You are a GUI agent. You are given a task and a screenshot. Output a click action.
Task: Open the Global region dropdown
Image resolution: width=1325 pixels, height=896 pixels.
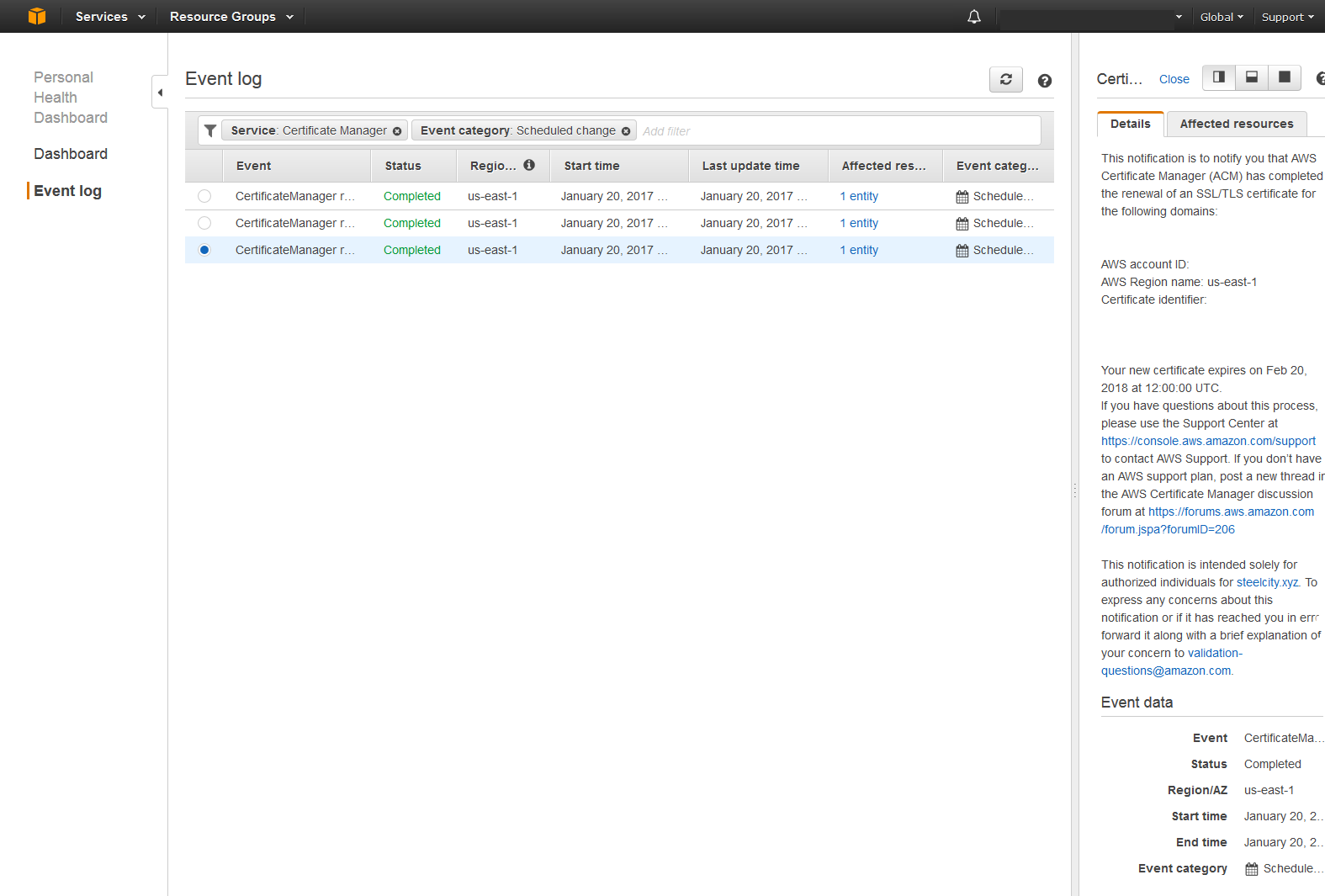click(1222, 17)
